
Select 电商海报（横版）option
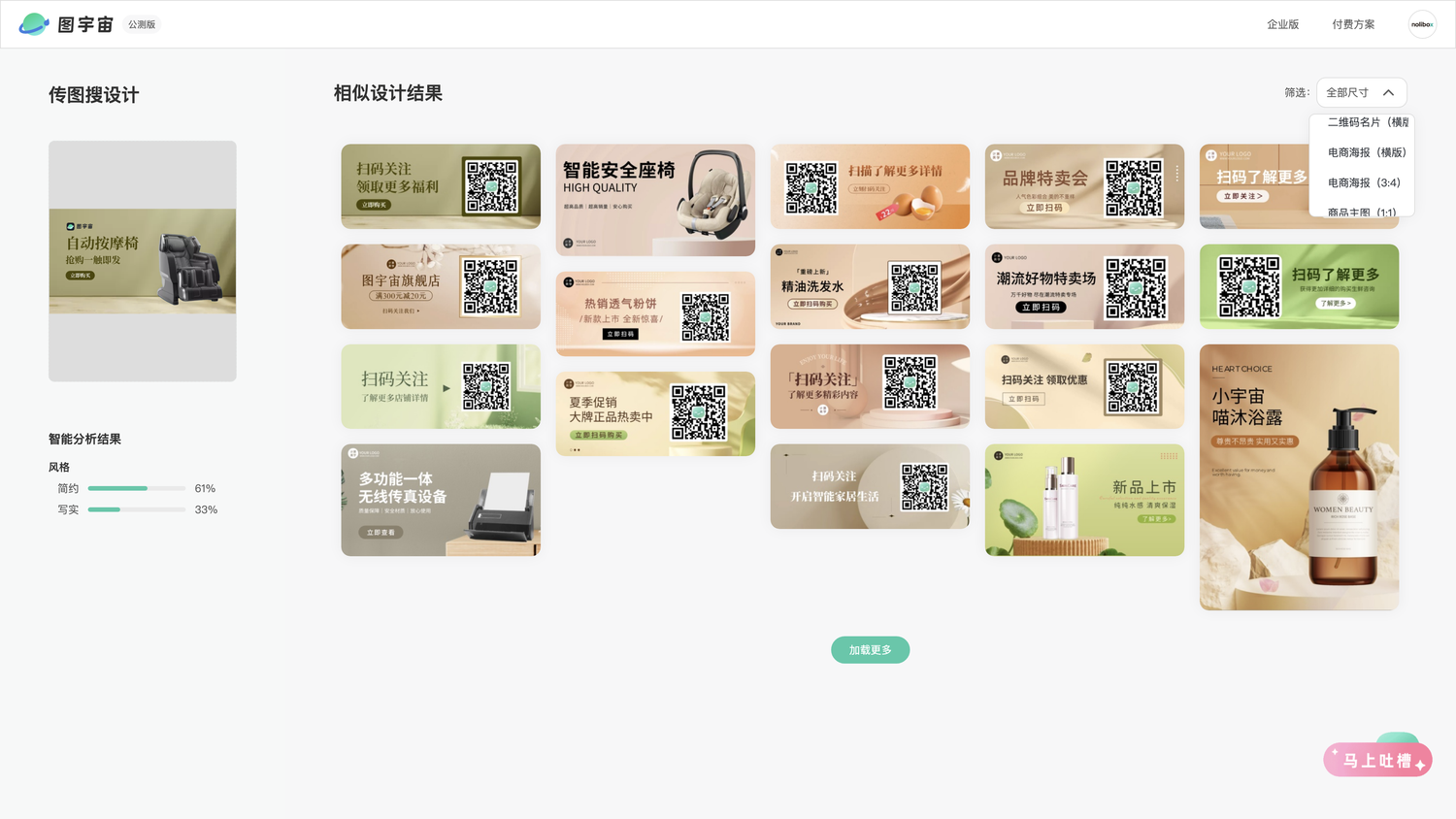coord(1367,152)
